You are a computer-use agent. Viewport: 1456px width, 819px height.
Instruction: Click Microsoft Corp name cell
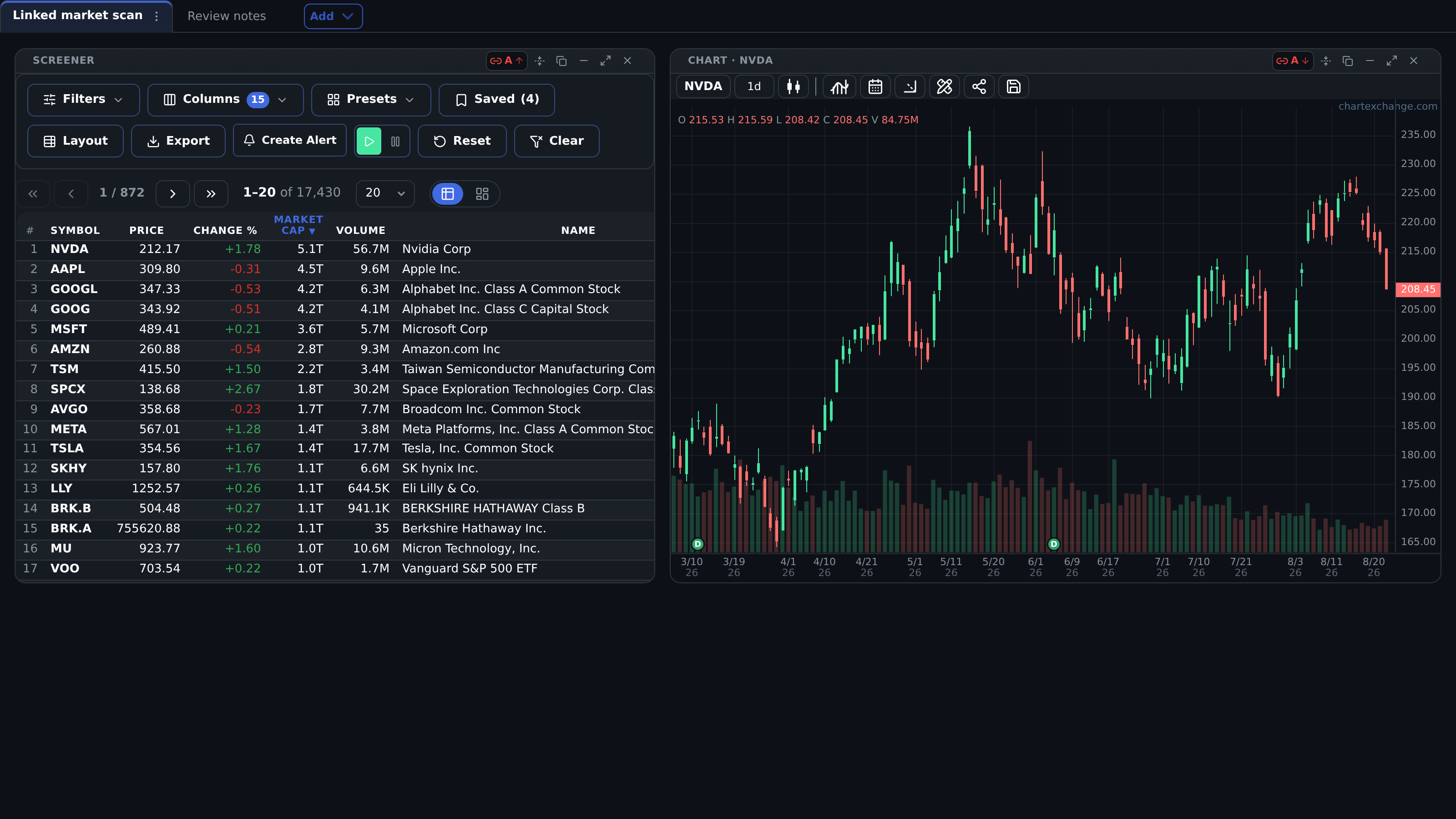click(x=444, y=329)
